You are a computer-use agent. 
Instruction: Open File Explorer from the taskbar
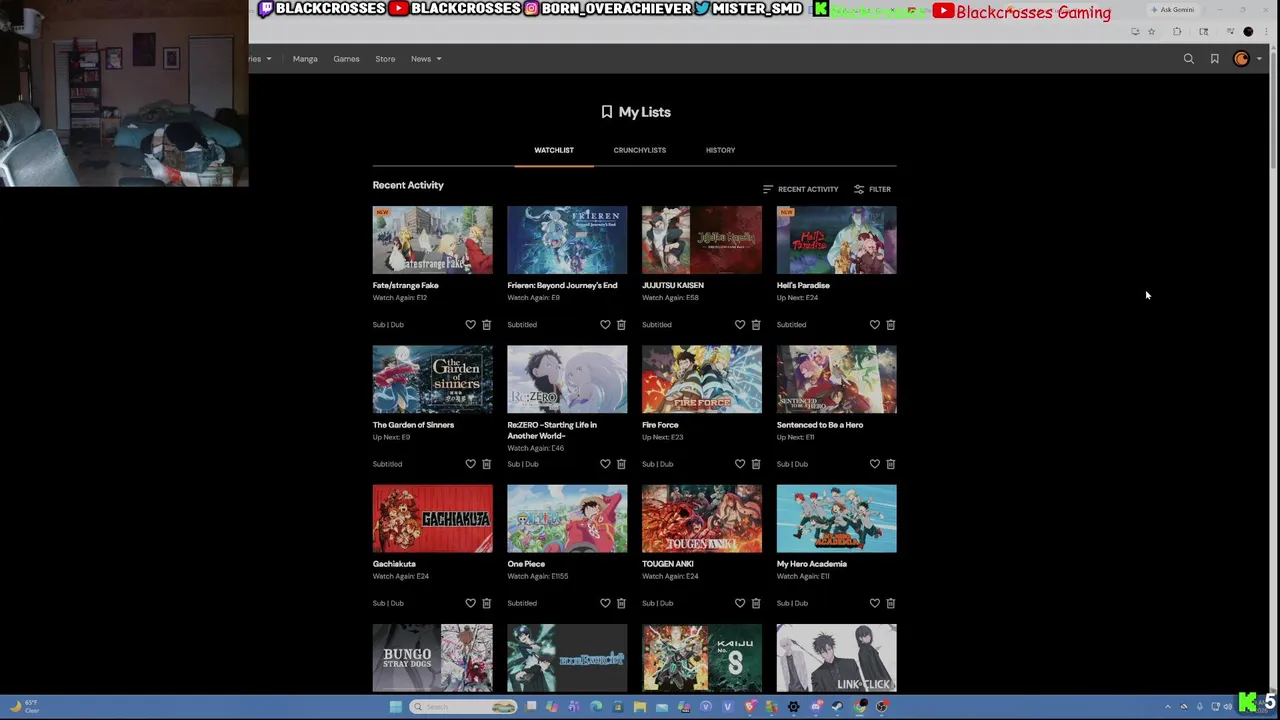(x=640, y=707)
